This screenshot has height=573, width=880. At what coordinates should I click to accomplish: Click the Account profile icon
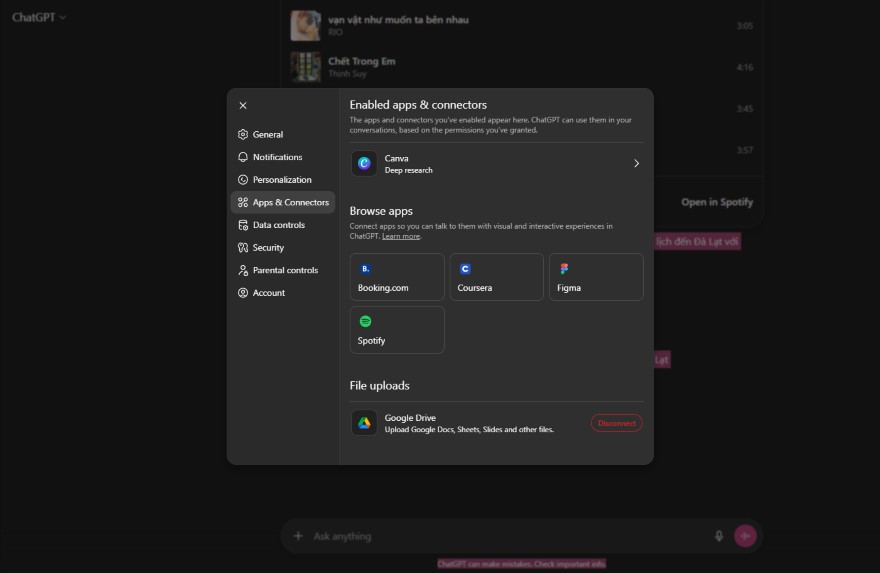[x=243, y=293]
